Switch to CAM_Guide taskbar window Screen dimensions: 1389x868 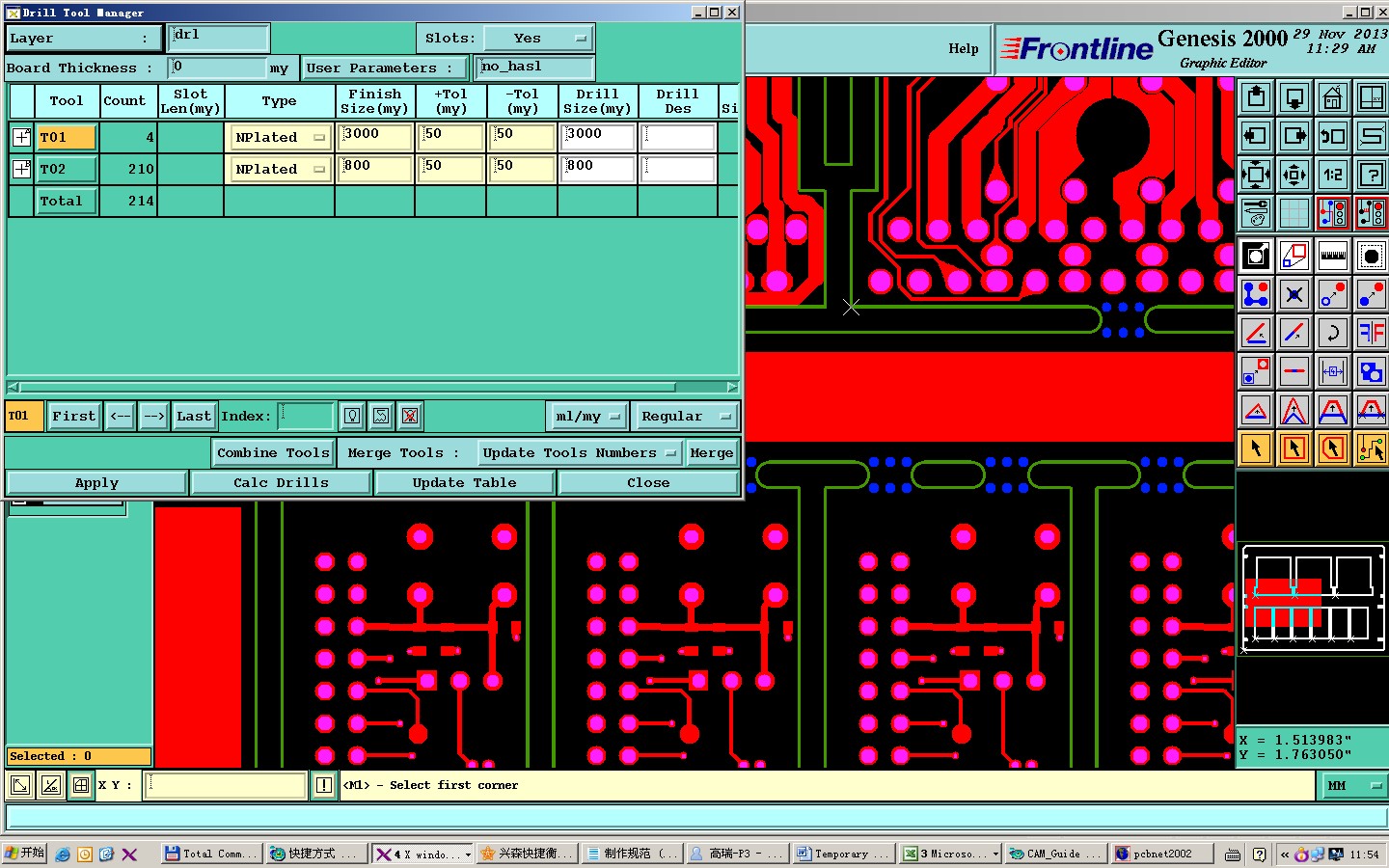coord(1055,854)
